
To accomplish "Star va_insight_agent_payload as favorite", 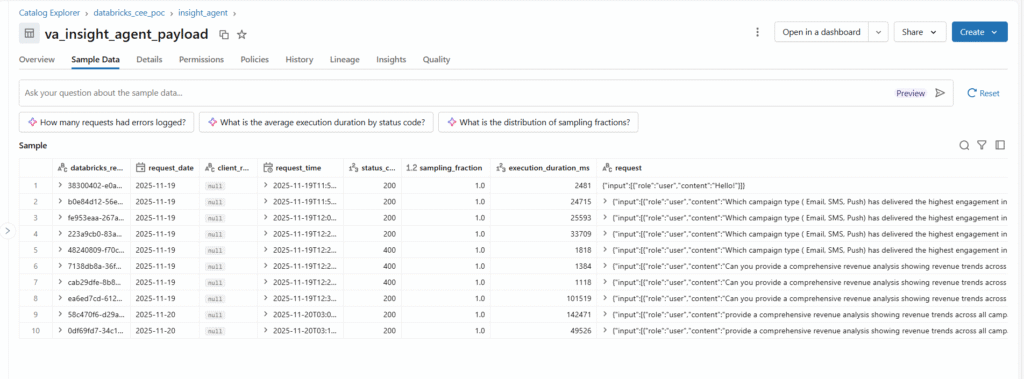I will [x=242, y=35].
